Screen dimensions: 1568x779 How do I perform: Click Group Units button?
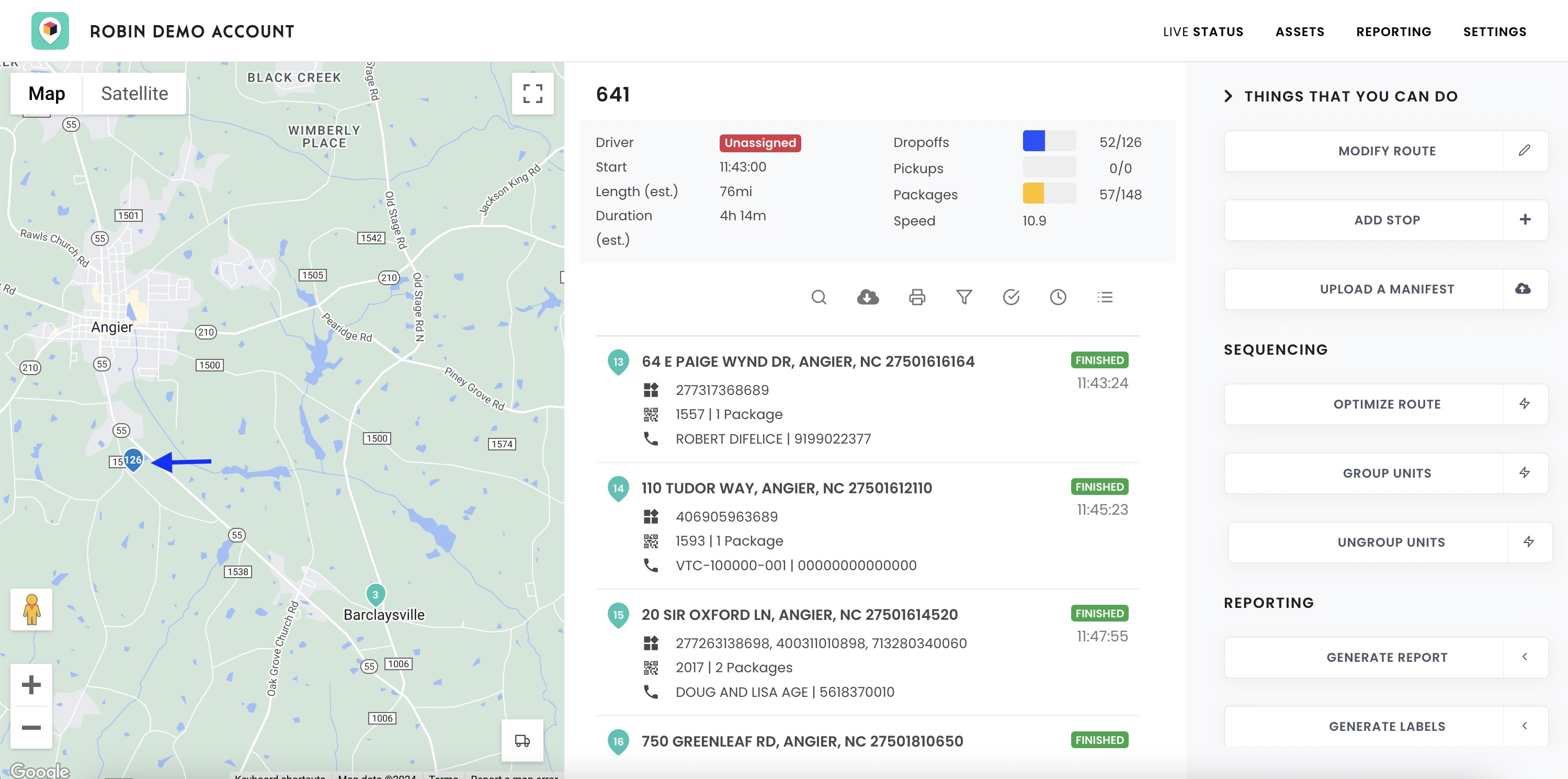(1386, 472)
